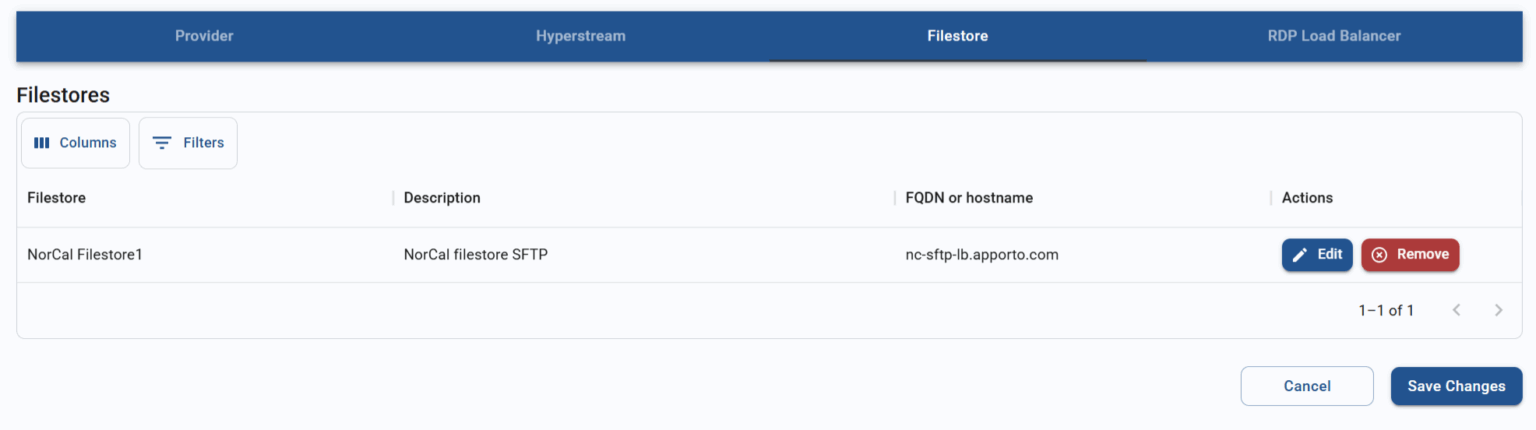This screenshot has width=1536, height=430.
Task: Click the NorCal filestore SFTP description cell
Action: (x=475, y=255)
